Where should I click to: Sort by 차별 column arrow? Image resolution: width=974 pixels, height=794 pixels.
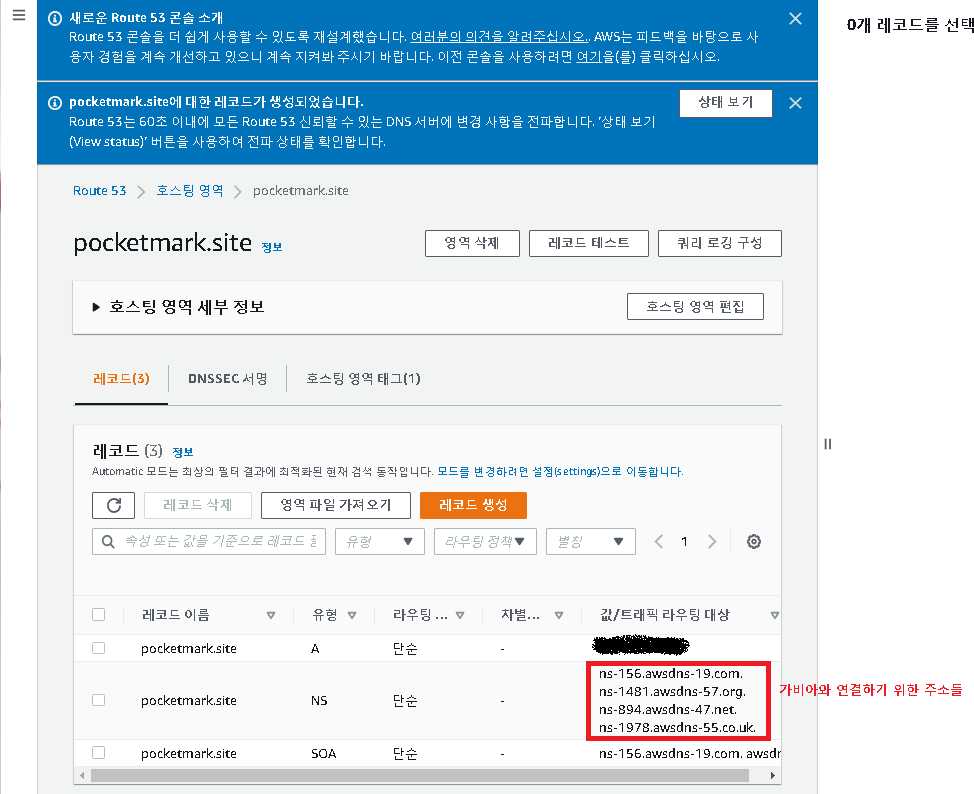559,616
